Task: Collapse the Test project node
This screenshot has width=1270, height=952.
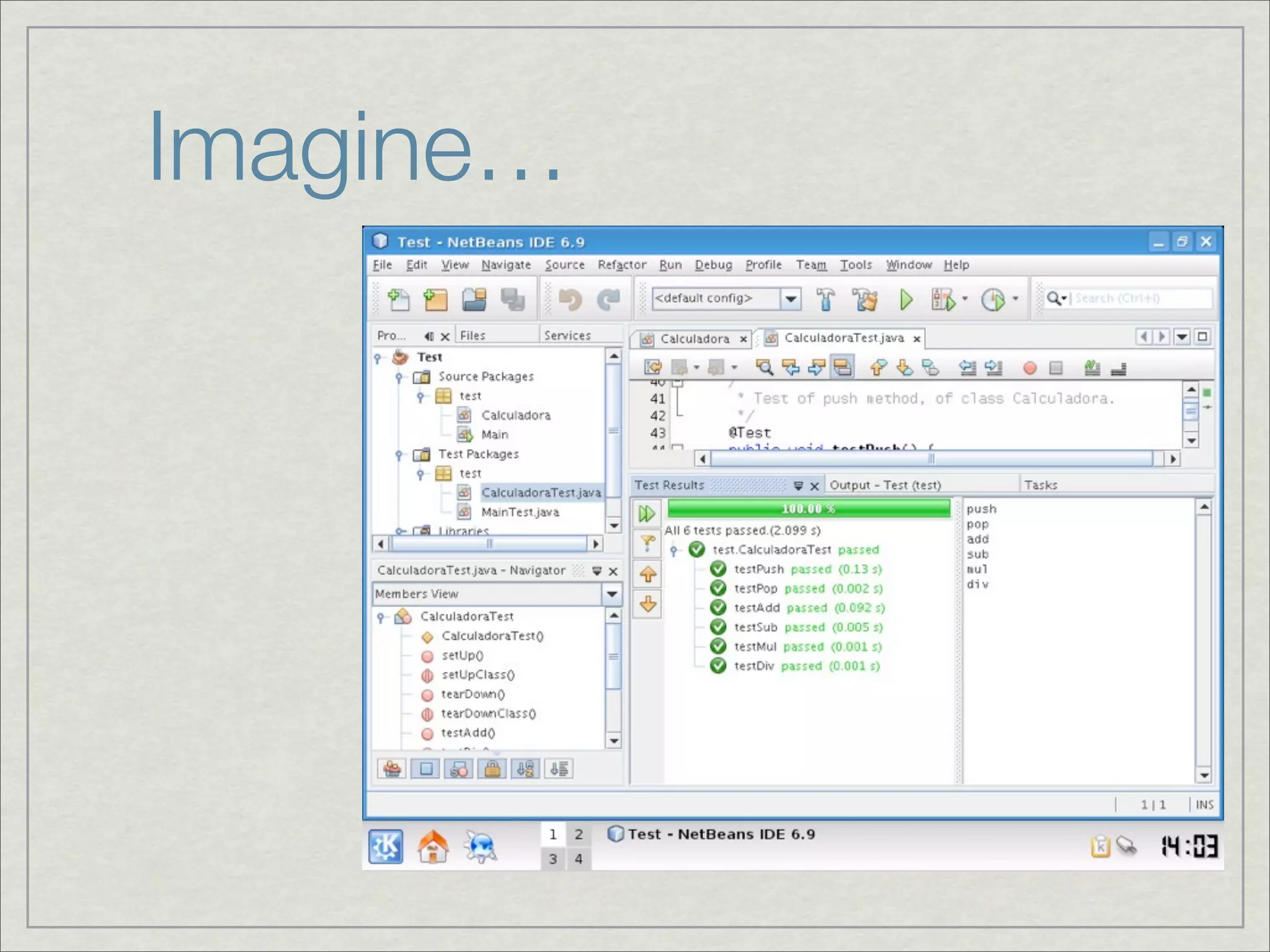Action: click(377, 358)
